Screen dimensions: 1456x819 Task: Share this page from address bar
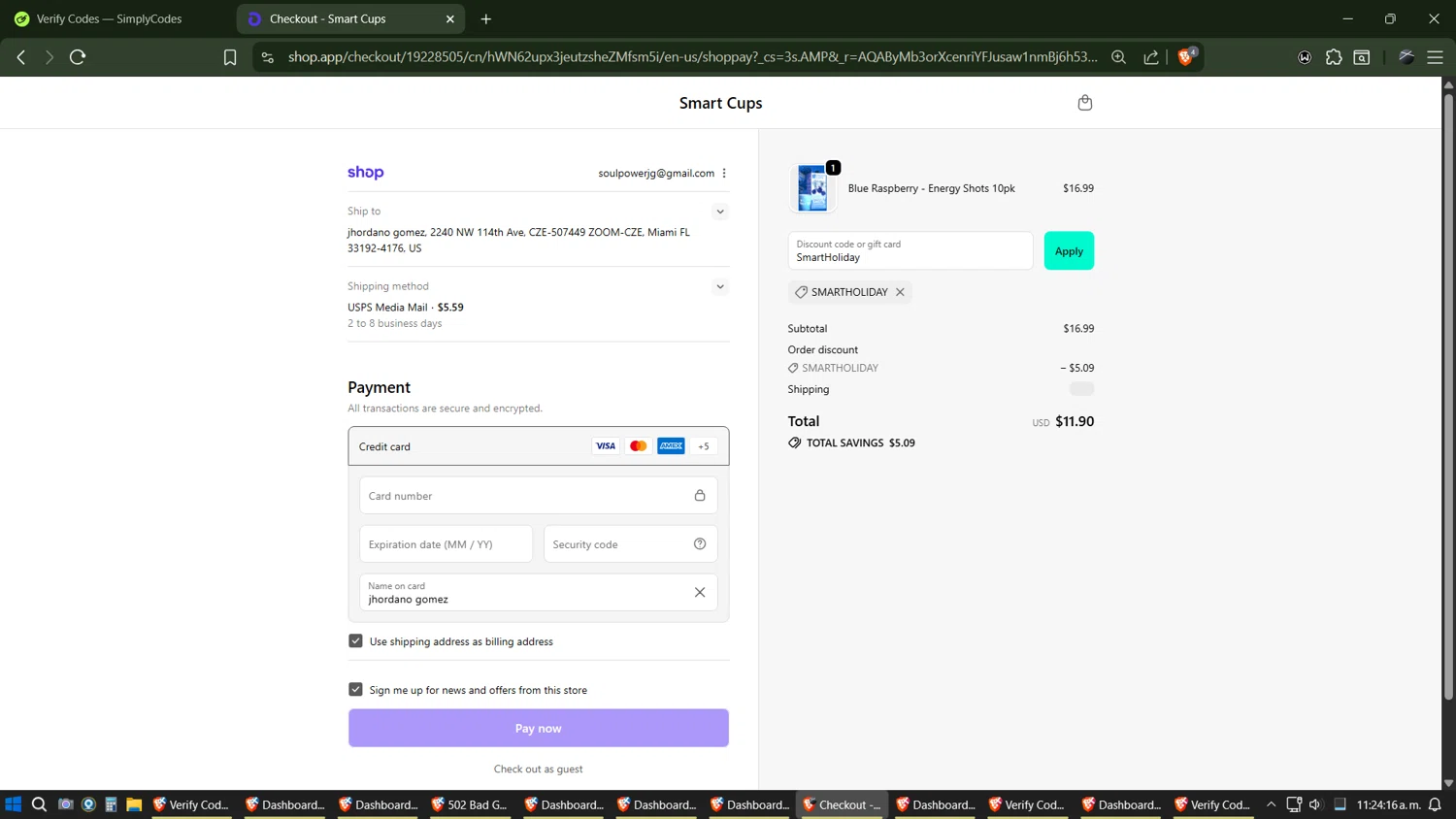(1151, 57)
